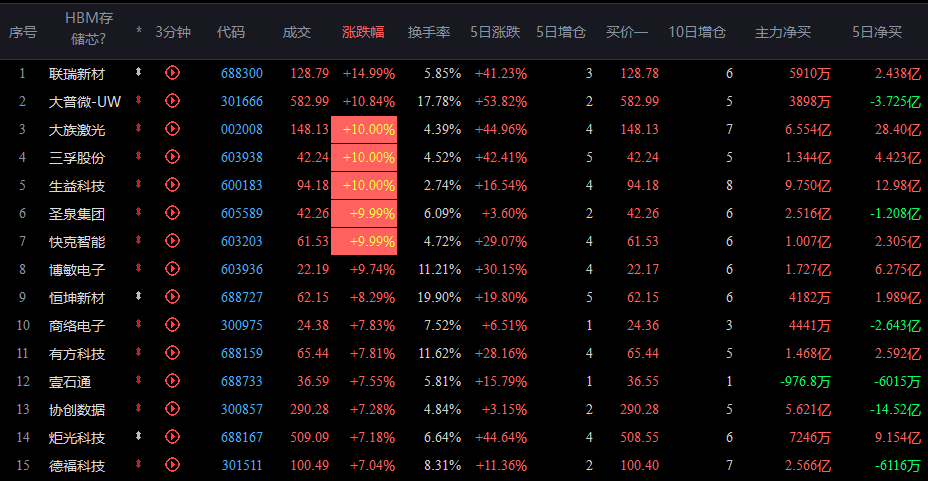
Task: Click the 5日增仓 column header
Action: [560, 32]
